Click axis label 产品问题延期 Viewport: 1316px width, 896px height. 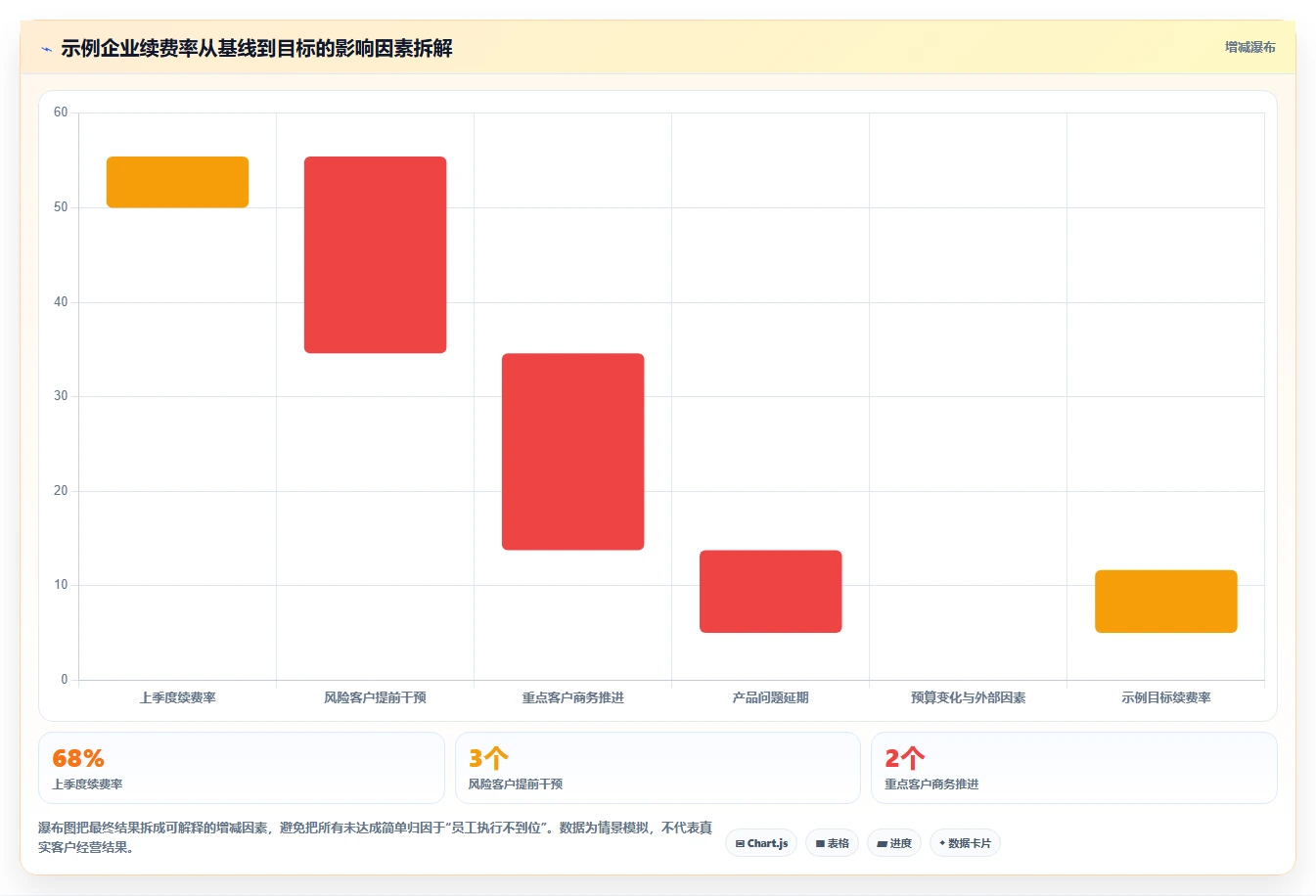click(x=770, y=697)
